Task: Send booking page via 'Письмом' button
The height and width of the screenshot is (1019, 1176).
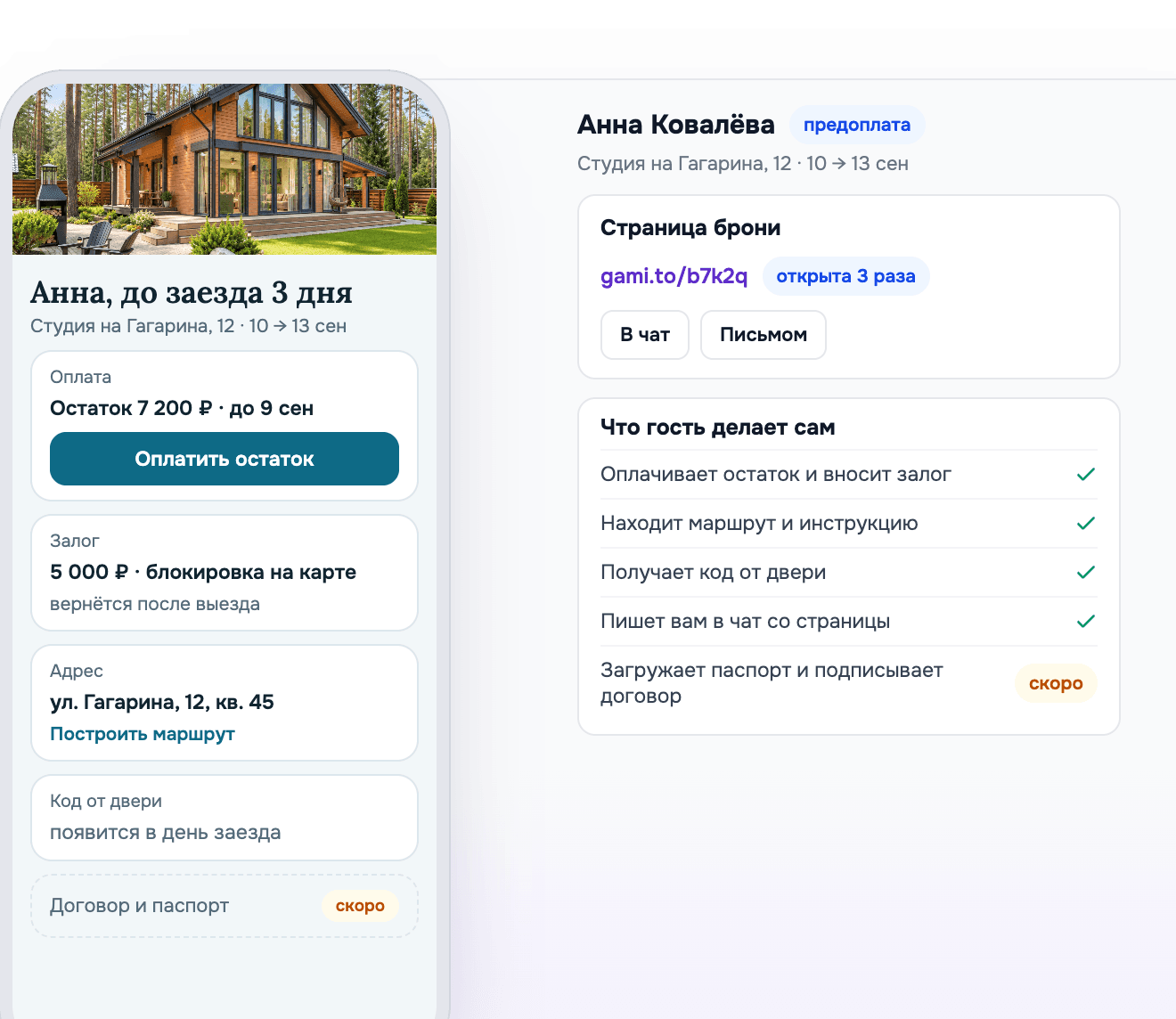Action: [x=764, y=335]
